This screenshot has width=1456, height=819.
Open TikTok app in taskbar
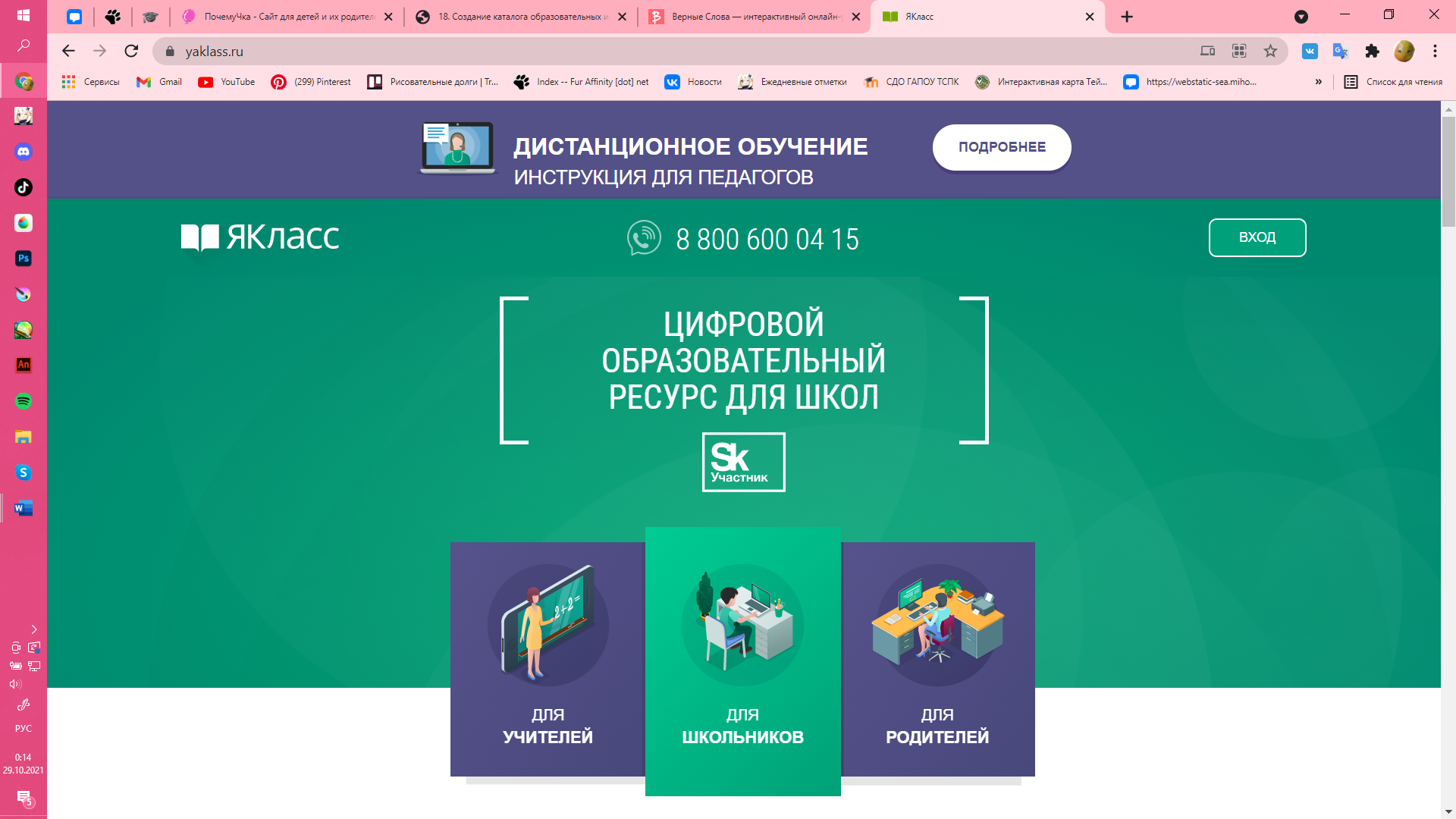[24, 187]
